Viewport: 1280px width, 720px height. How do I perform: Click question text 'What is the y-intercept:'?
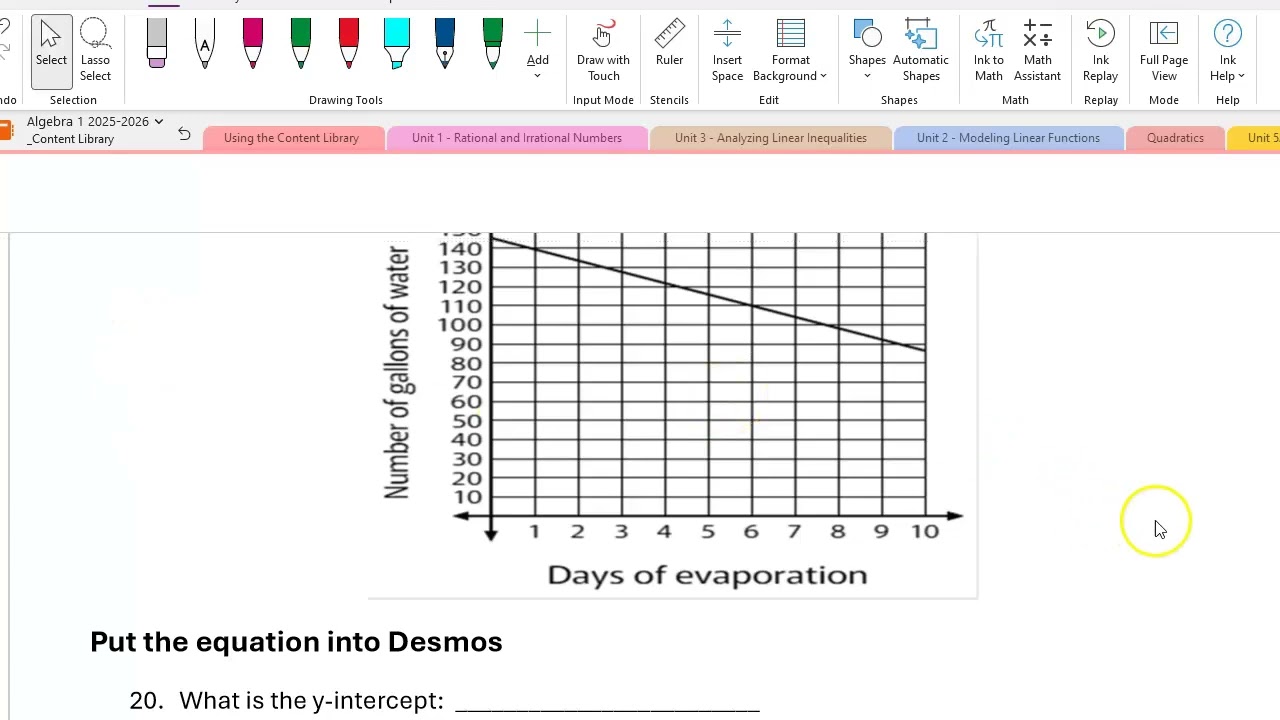tap(311, 701)
